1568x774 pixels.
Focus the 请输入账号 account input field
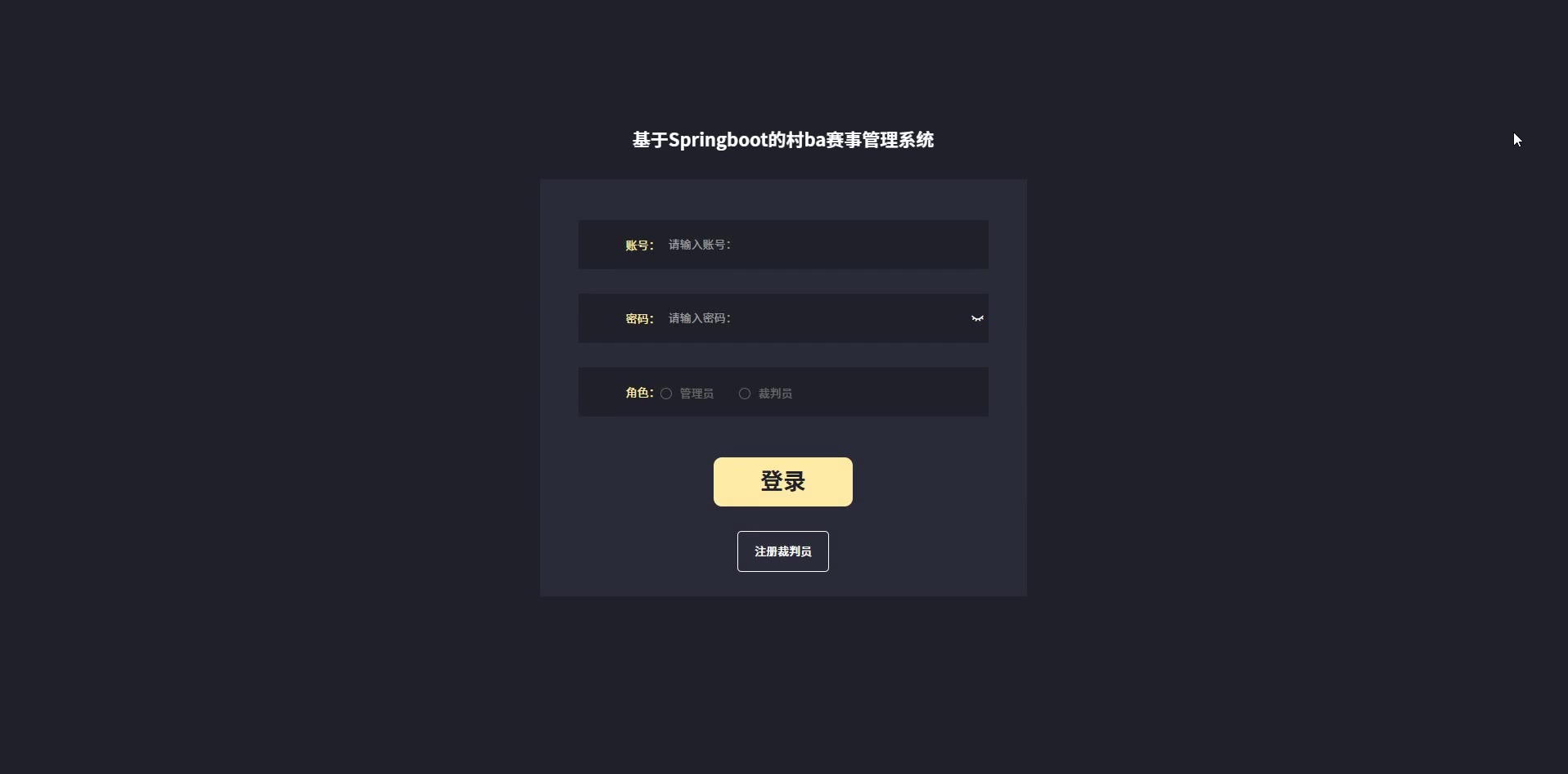pyautogui.click(x=822, y=245)
